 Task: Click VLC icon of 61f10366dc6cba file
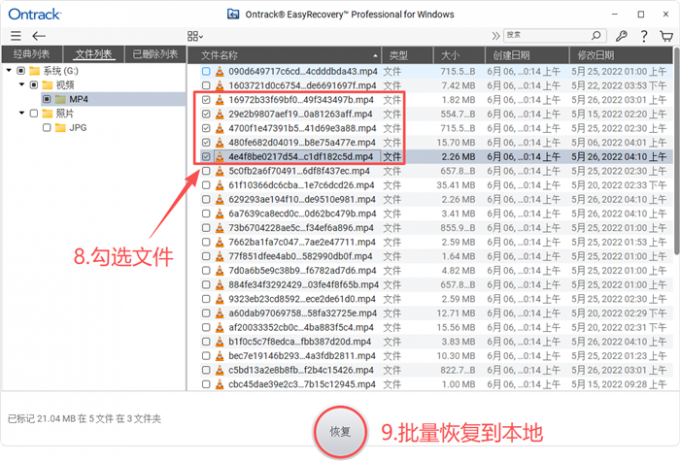click(x=220, y=185)
